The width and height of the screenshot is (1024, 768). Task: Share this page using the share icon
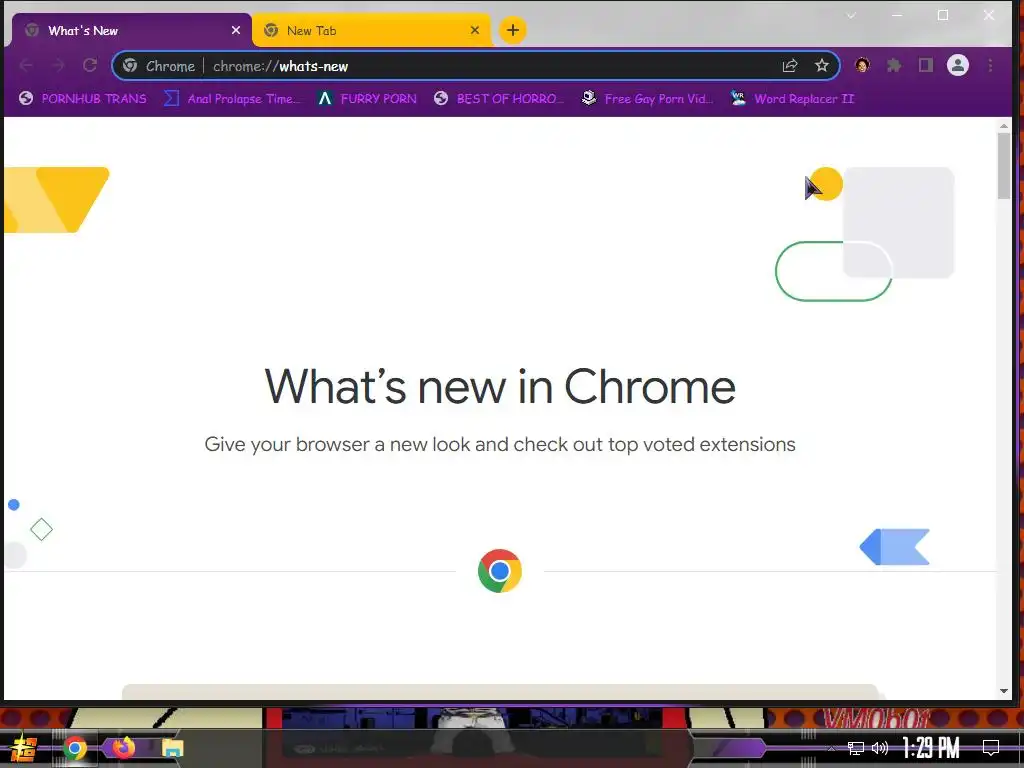790,65
